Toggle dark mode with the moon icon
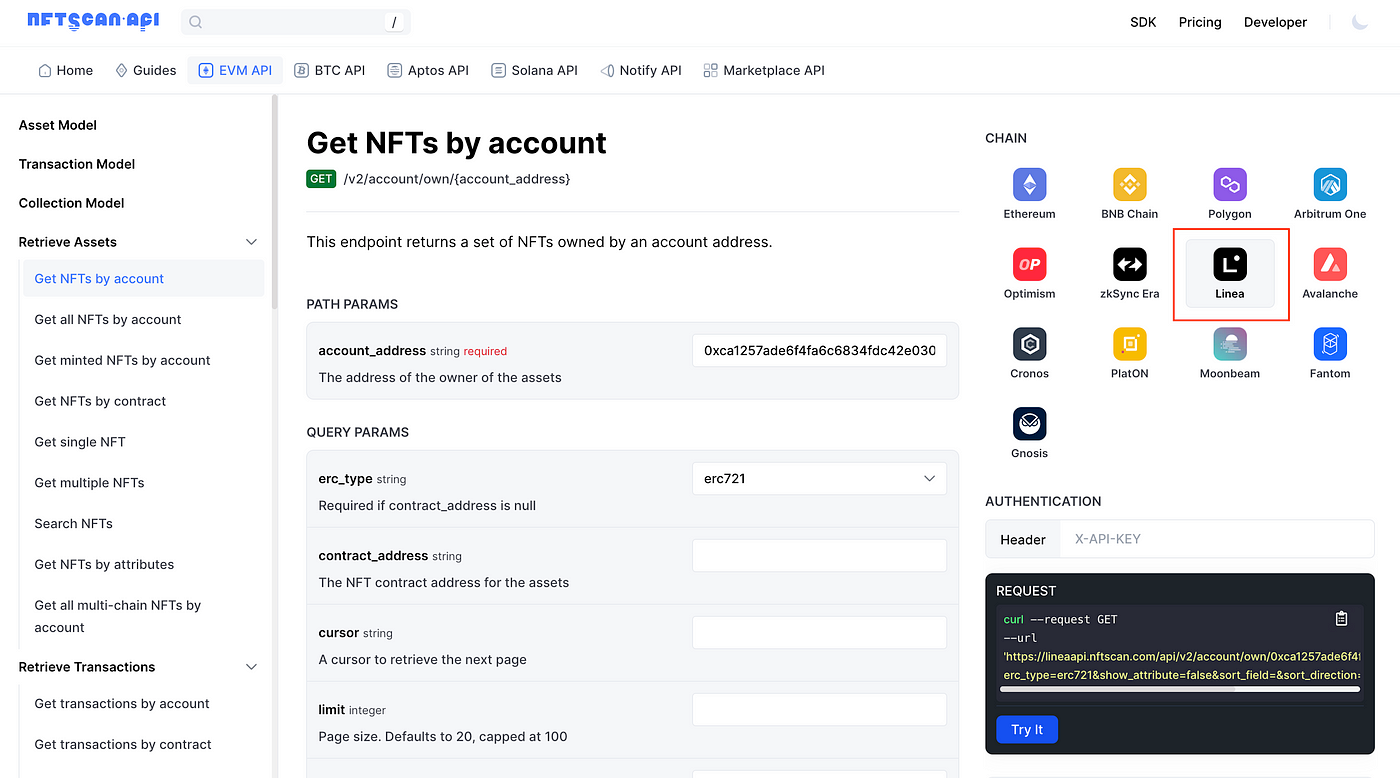The image size is (1400, 778). 1359,22
